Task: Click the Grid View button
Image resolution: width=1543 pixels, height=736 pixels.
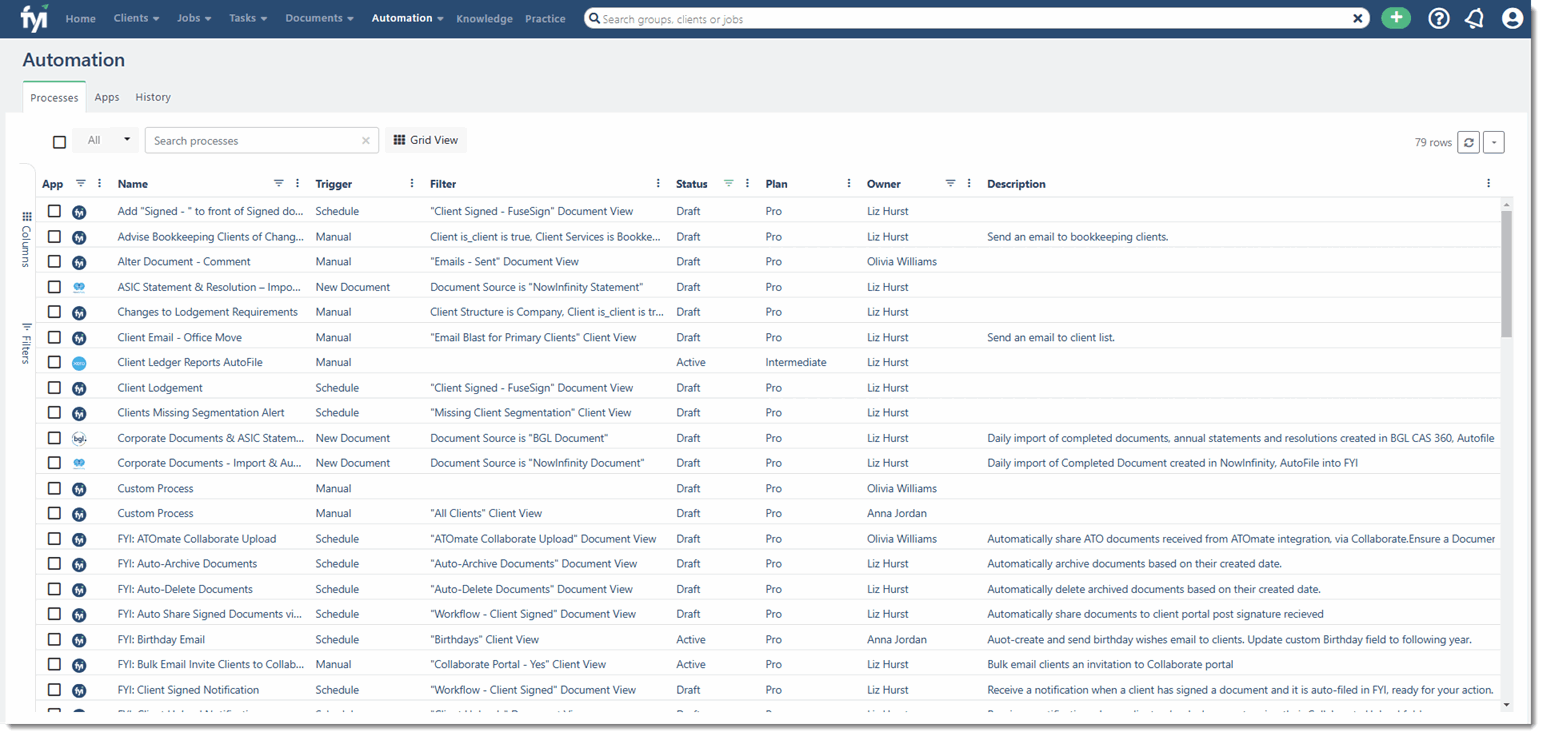Action: (x=425, y=140)
